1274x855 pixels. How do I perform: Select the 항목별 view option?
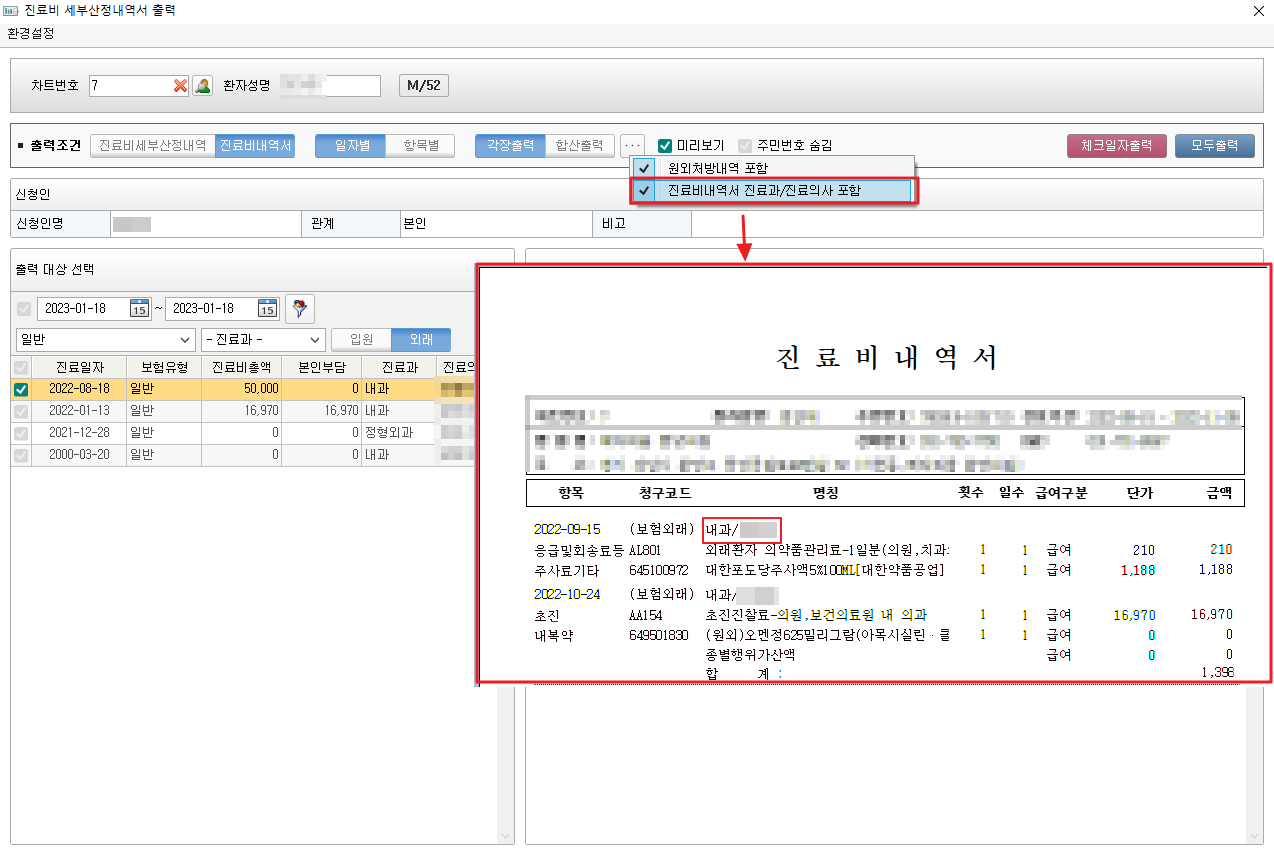pyautogui.click(x=421, y=146)
